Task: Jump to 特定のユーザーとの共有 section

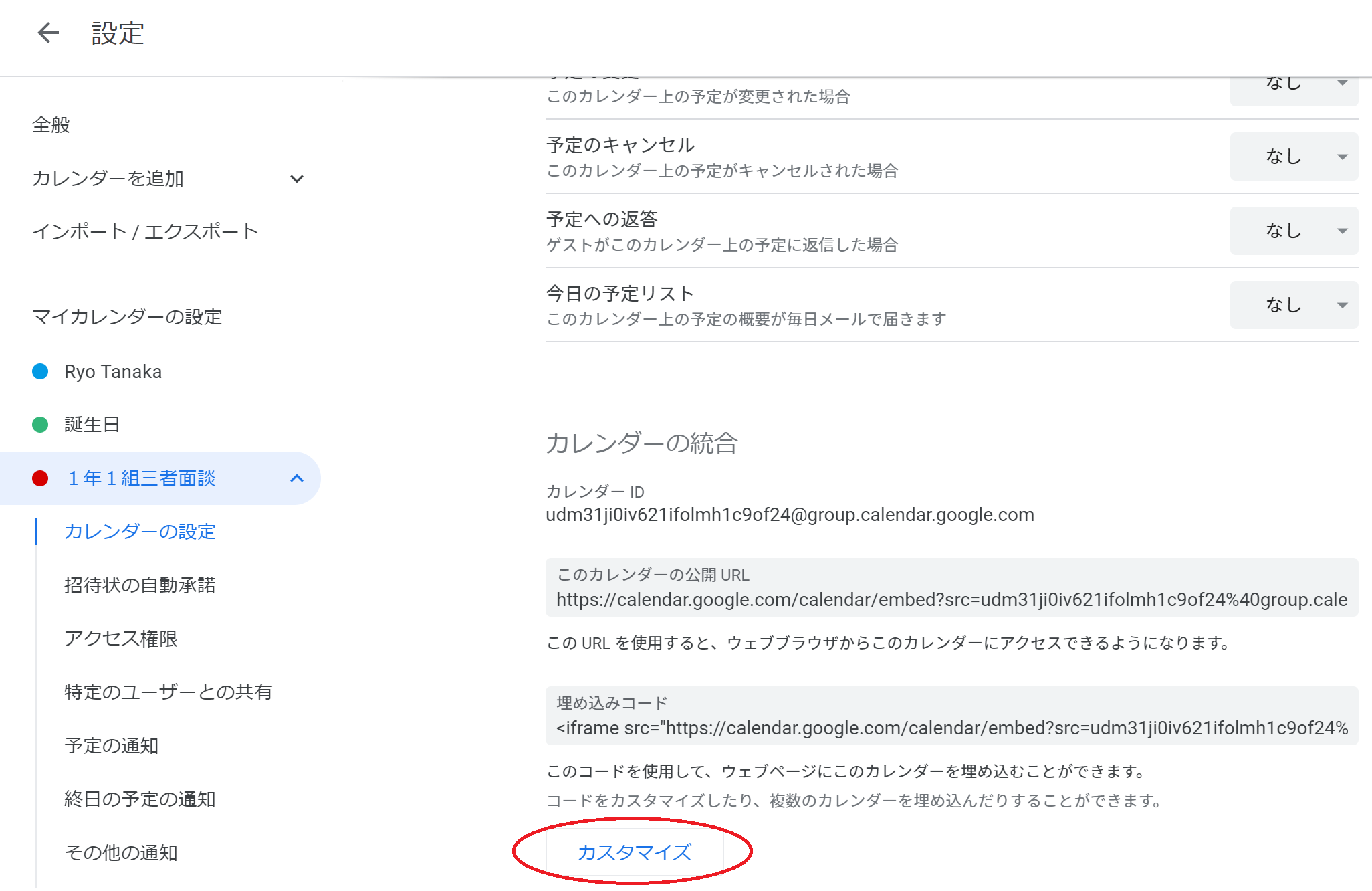Action: point(168,692)
